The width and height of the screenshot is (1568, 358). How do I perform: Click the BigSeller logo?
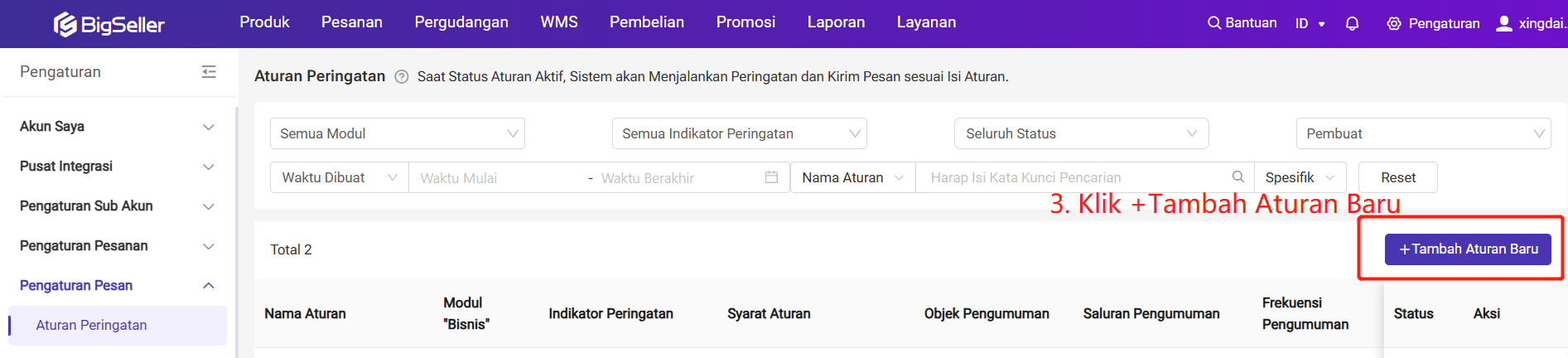click(109, 24)
